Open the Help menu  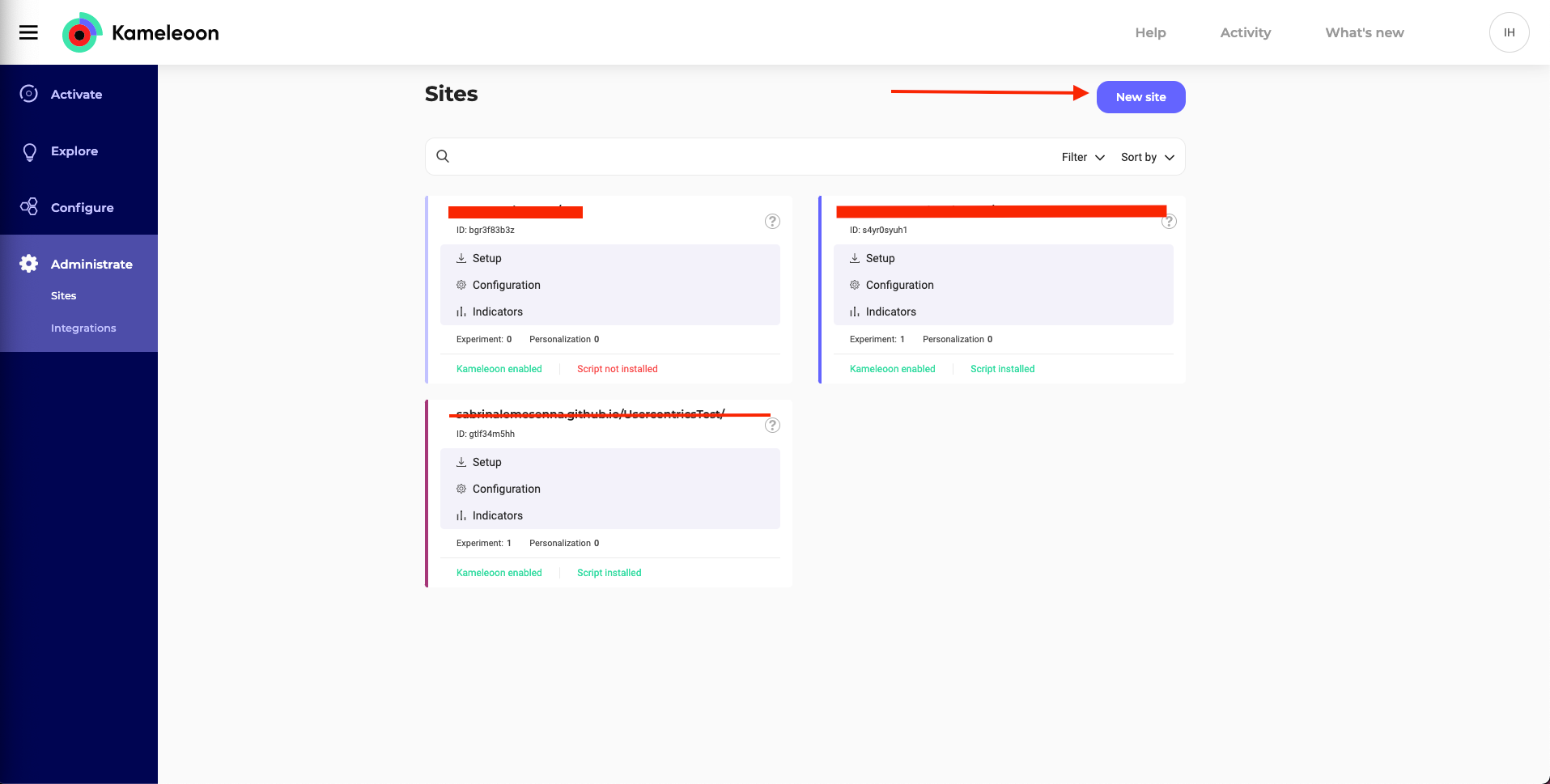tap(1150, 32)
